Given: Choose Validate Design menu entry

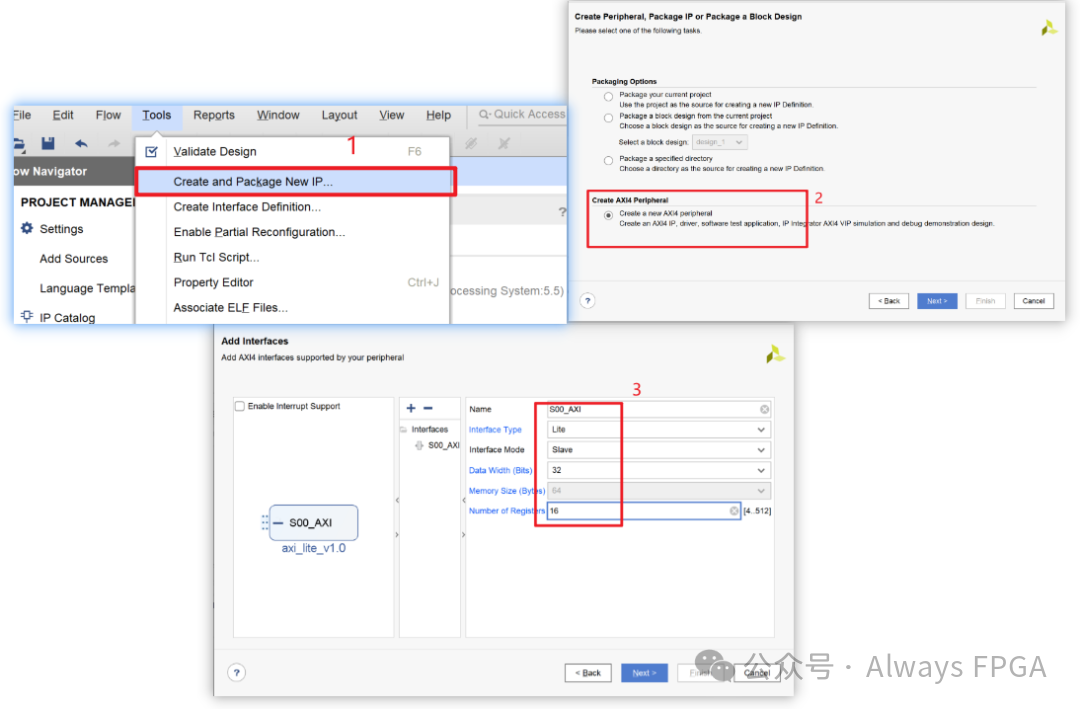Looking at the screenshot, I should click(293, 152).
